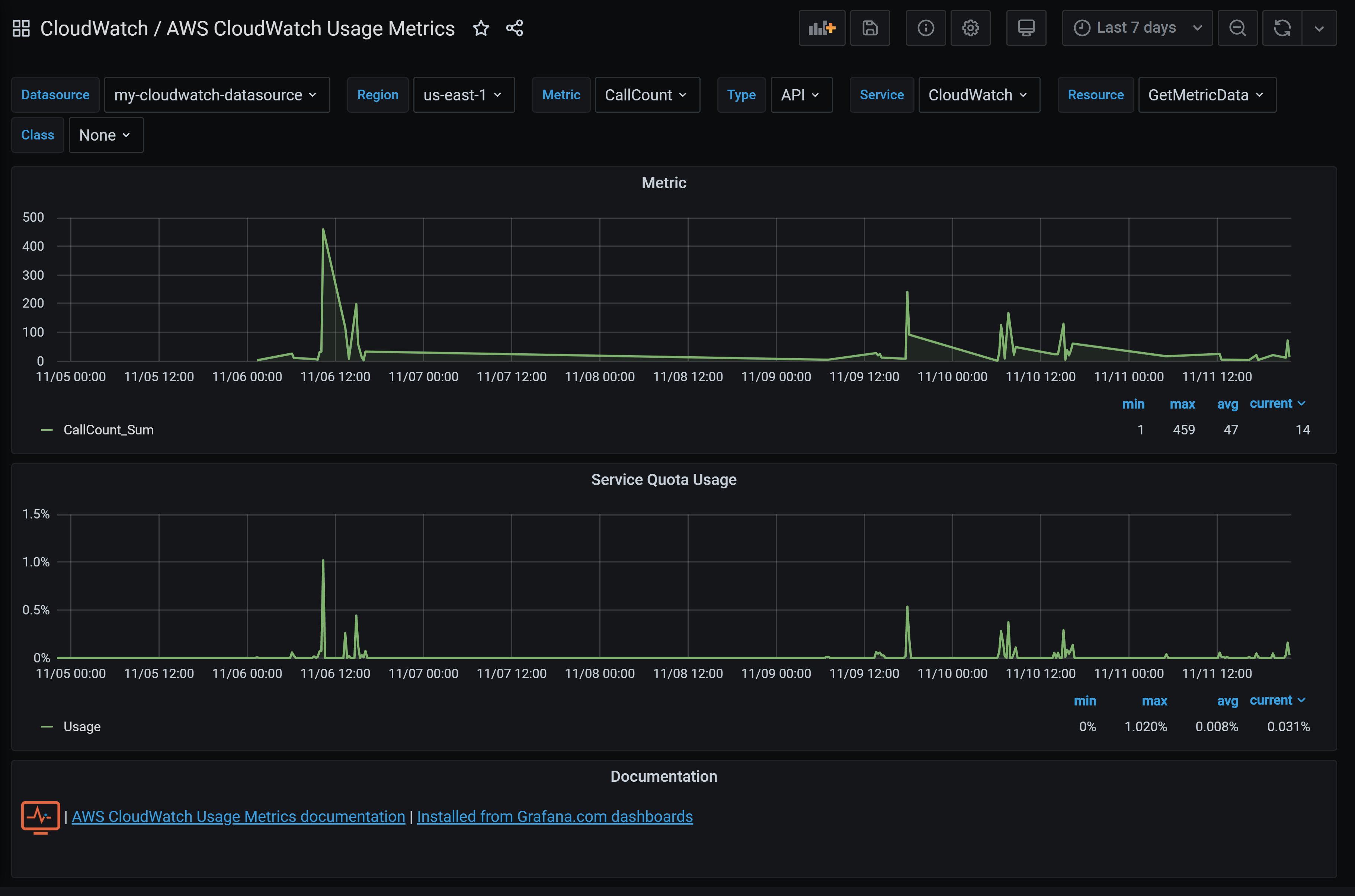Click the Add panel icon
The height and width of the screenshot is (896, 1355).
click(x=821, y=28)
